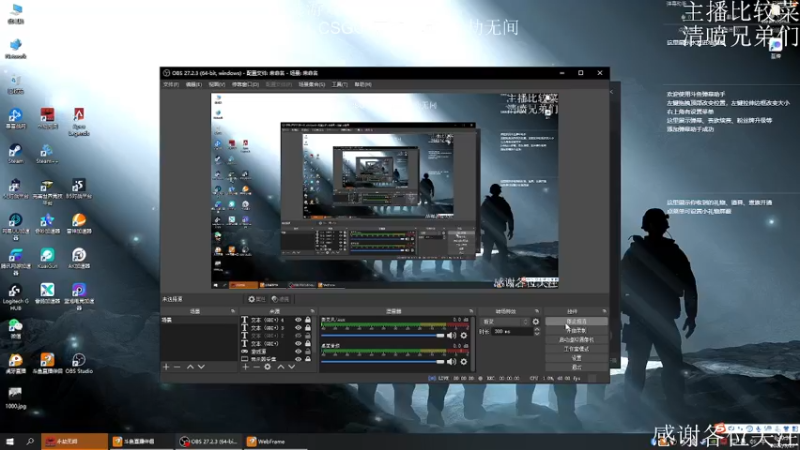
Task: Click the start virtual camera button
Action: [576, 340]
